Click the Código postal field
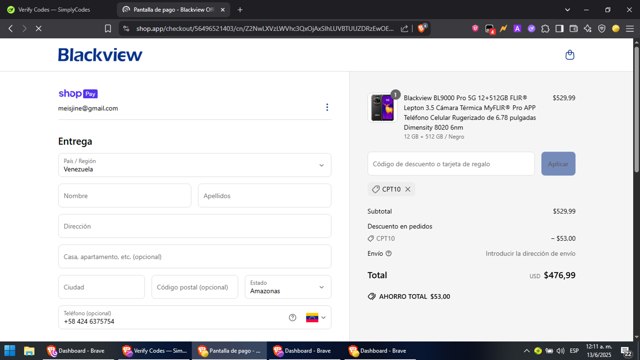 coord(194,287)
